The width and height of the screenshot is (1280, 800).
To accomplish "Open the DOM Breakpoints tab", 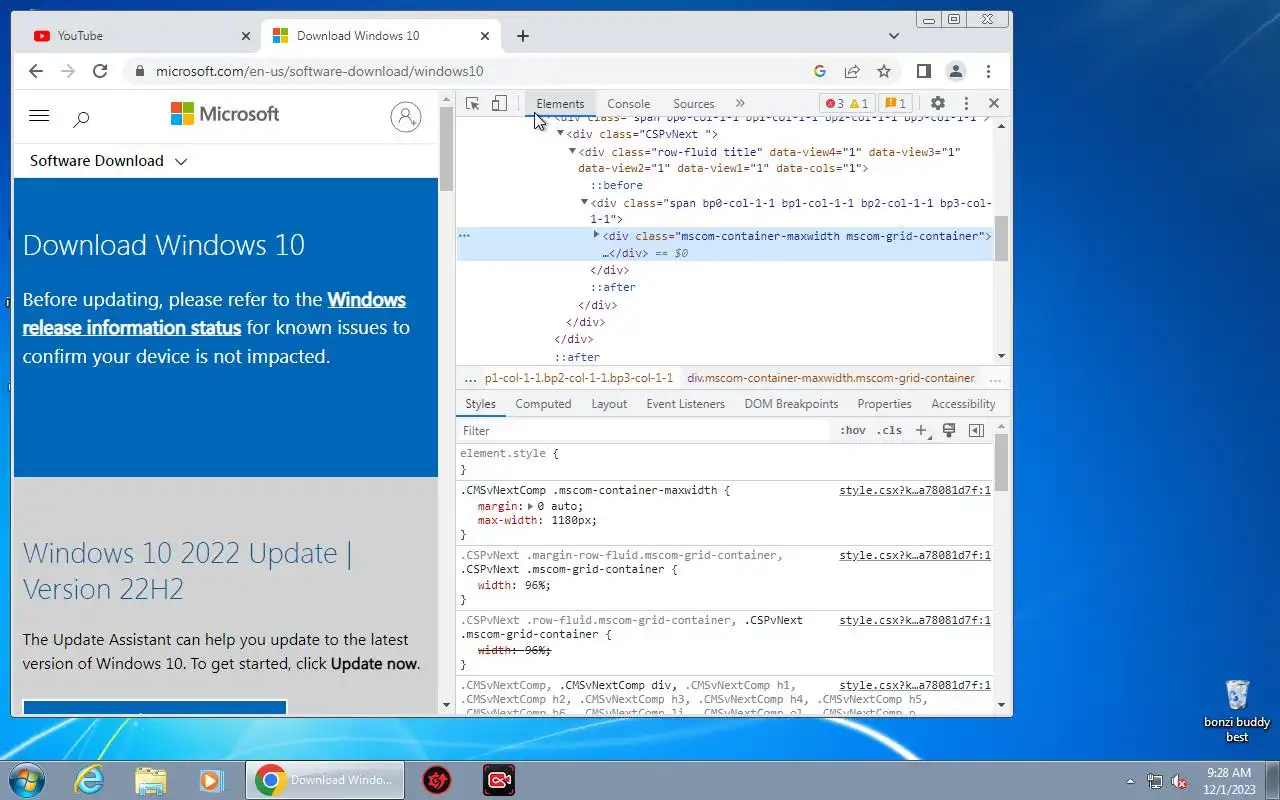I will tap(791, 404).
